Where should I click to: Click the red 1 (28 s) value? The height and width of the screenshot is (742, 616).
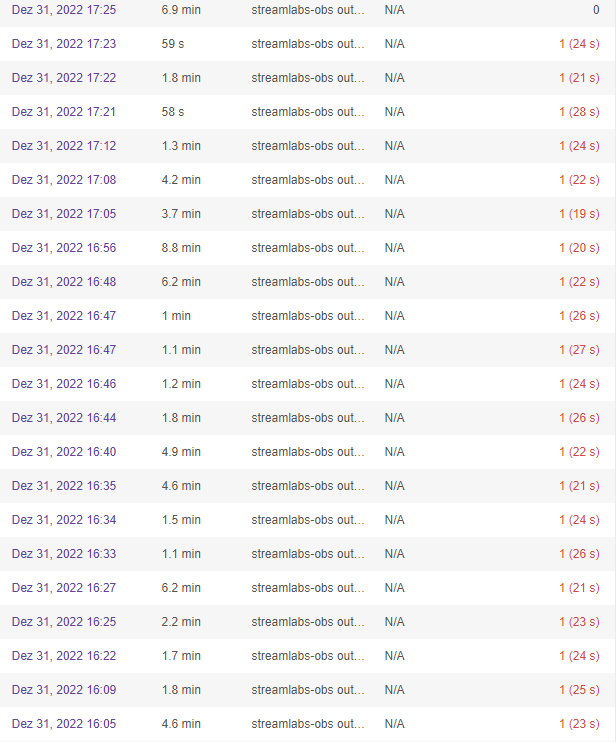[579, 112]
